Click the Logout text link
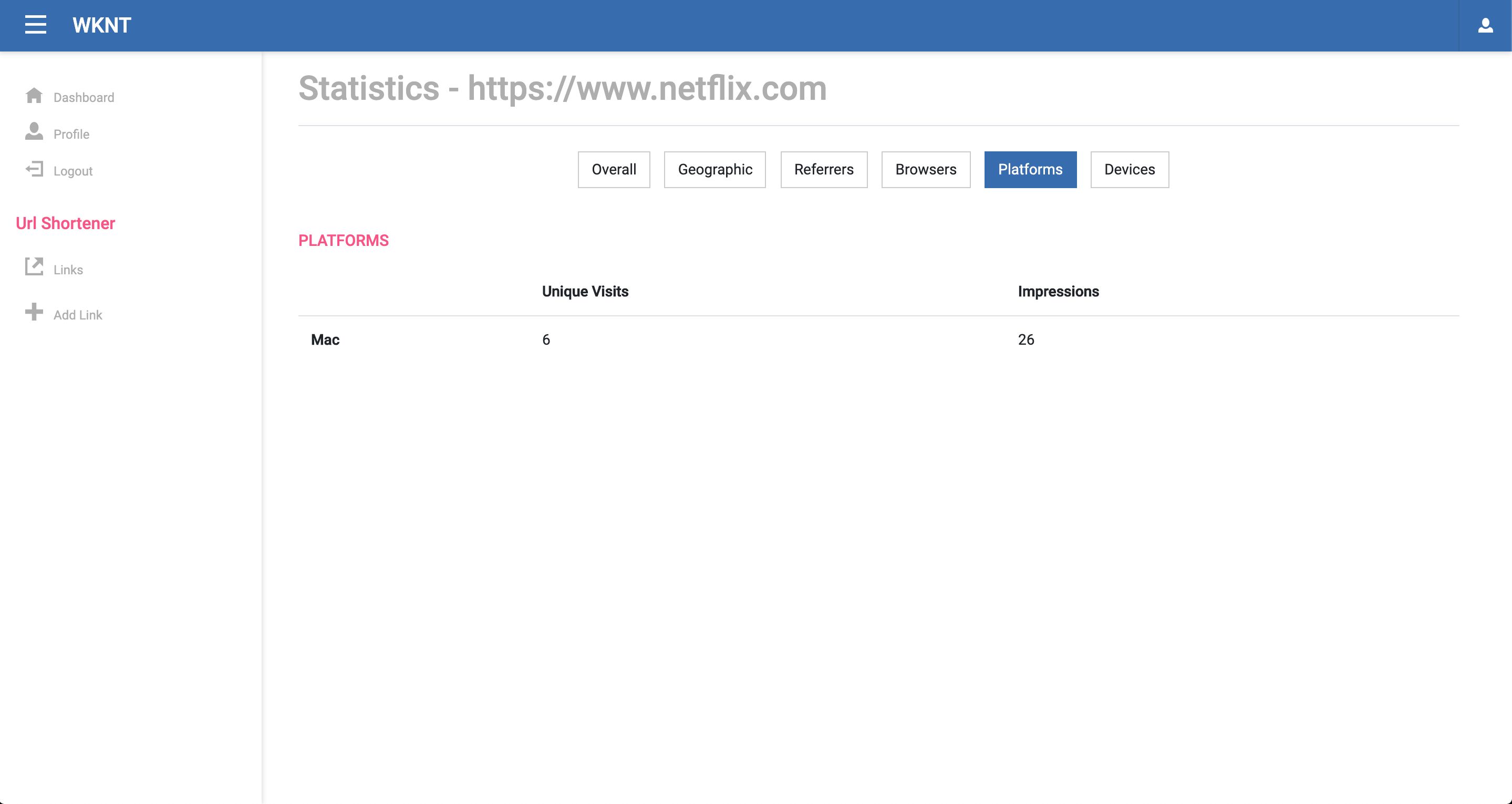 73,171
